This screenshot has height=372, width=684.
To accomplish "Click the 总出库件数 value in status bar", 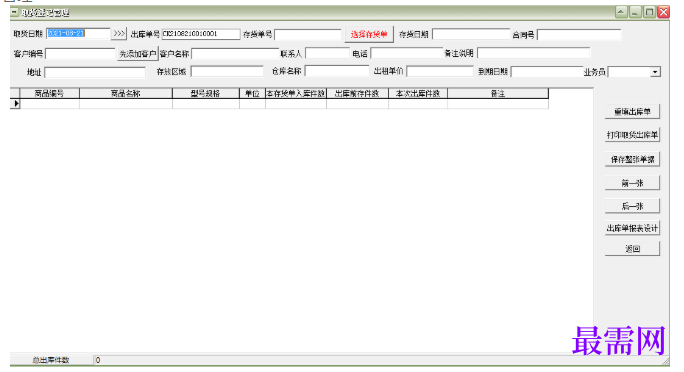I will 98,360.
